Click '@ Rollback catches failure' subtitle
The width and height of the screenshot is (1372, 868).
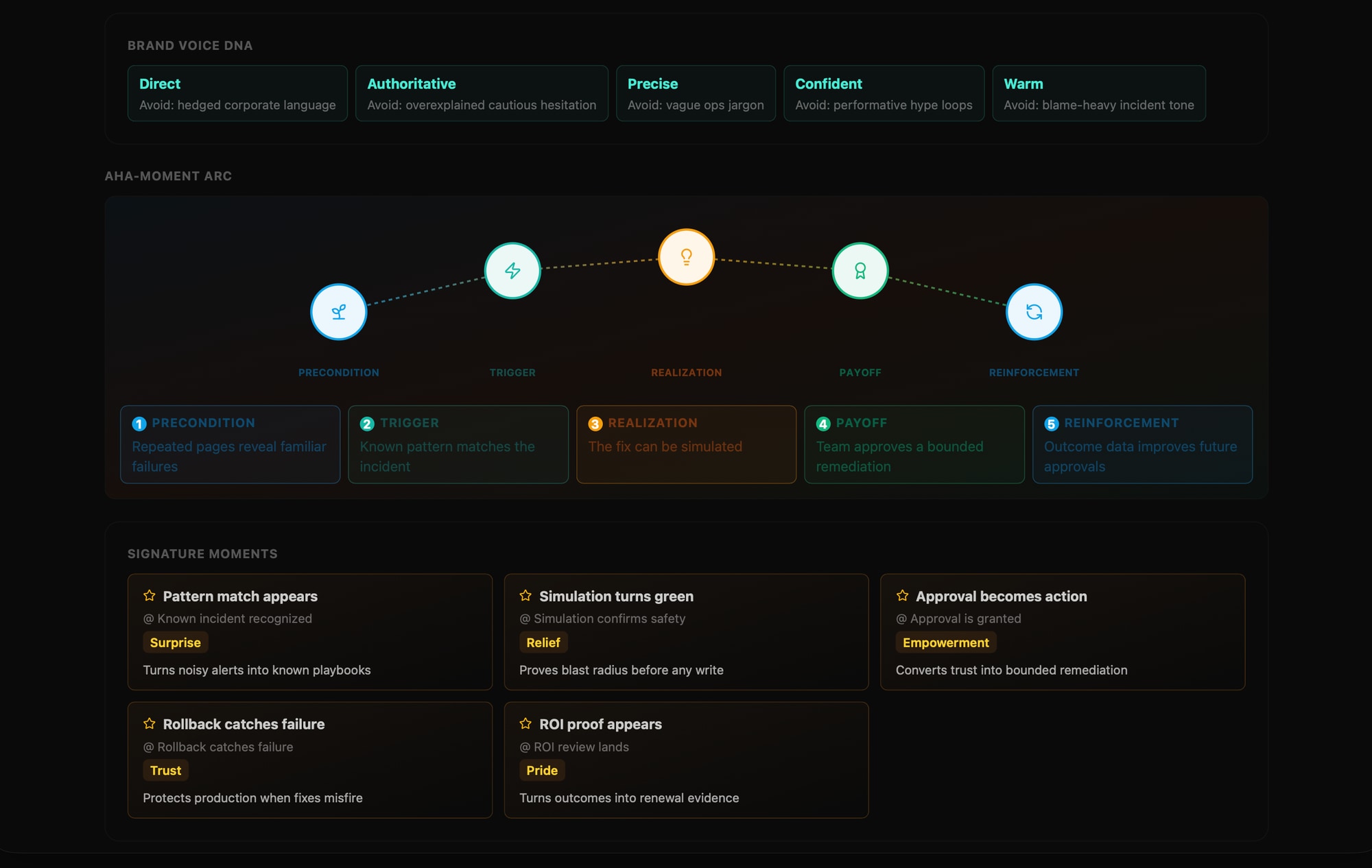218,747
